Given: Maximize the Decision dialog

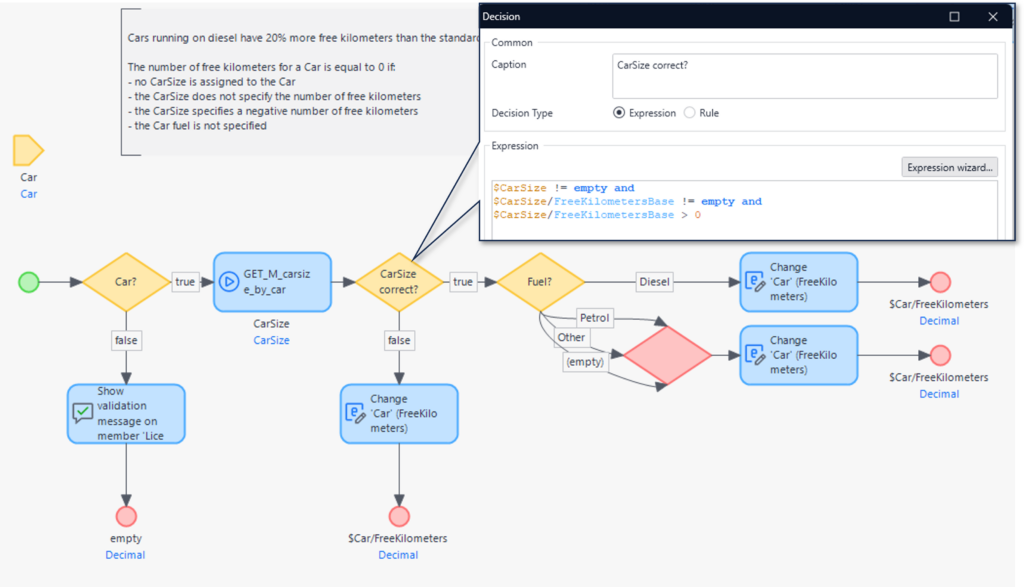Looking at the screenshot, I should (x=954, y=16).
